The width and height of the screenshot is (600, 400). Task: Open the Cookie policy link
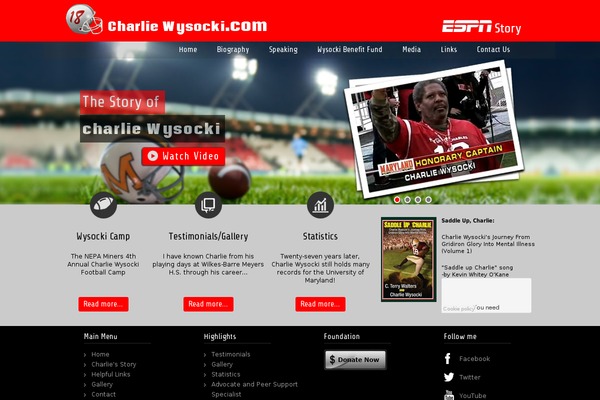458,309
